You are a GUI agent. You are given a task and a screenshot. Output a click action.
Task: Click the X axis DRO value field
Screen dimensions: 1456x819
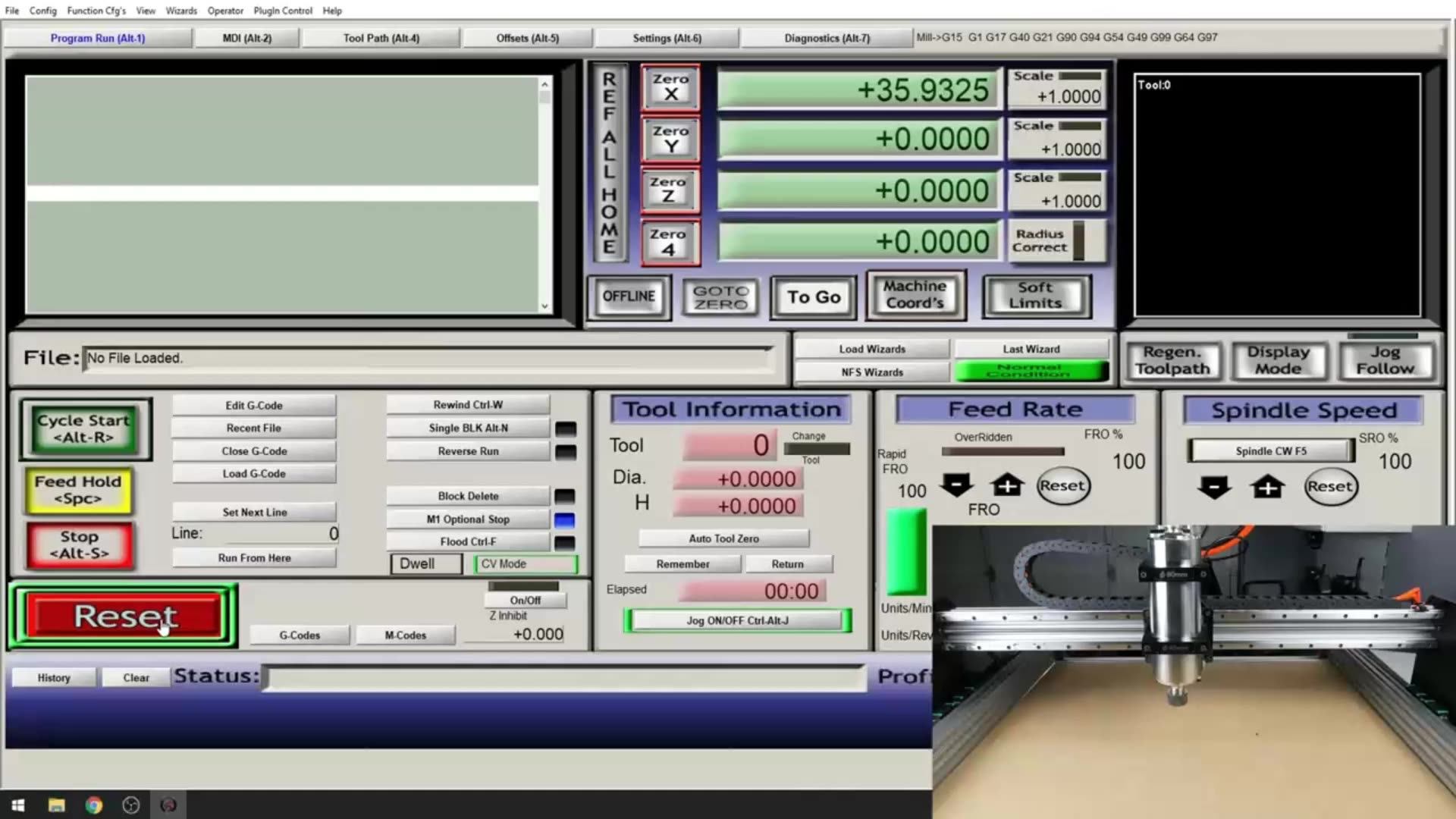[858, 89]
